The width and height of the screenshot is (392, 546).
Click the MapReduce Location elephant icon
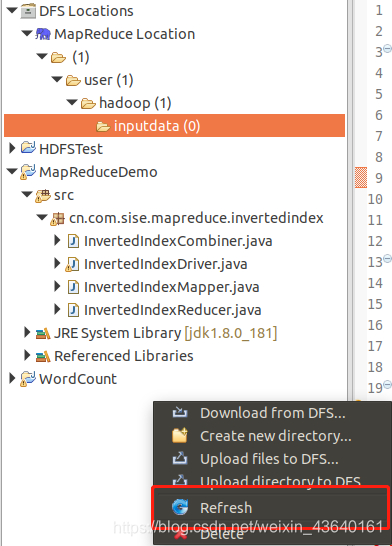[43, 34]
